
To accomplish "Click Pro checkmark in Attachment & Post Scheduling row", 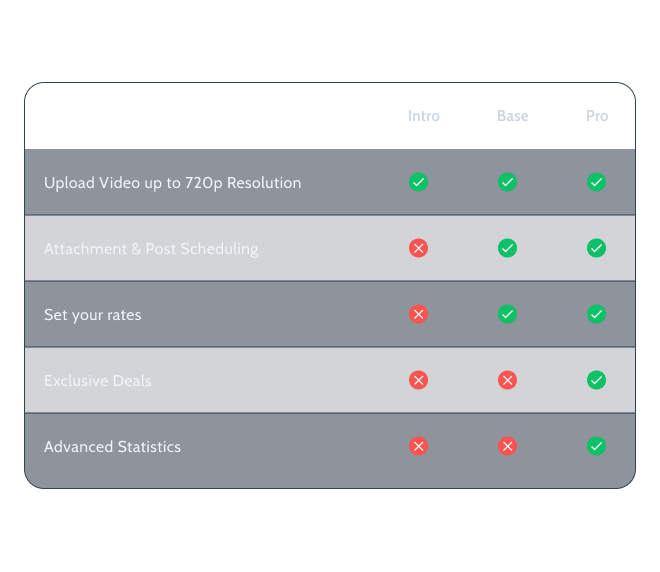I will 596,248.
